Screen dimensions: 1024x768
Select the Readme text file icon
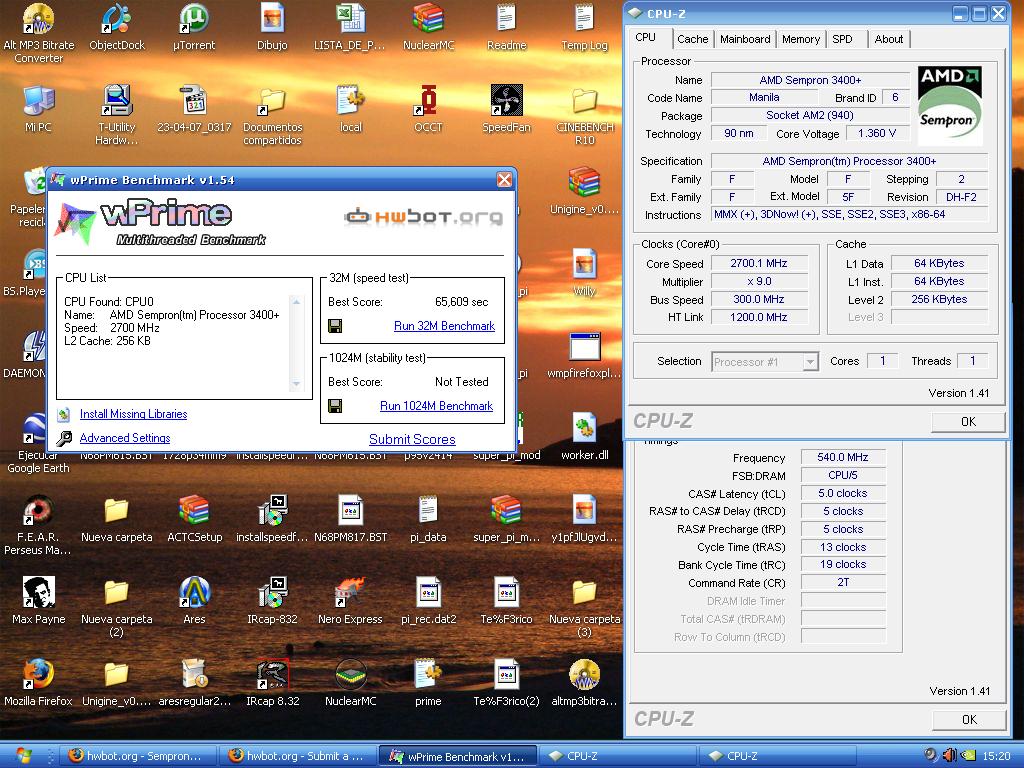506,18
